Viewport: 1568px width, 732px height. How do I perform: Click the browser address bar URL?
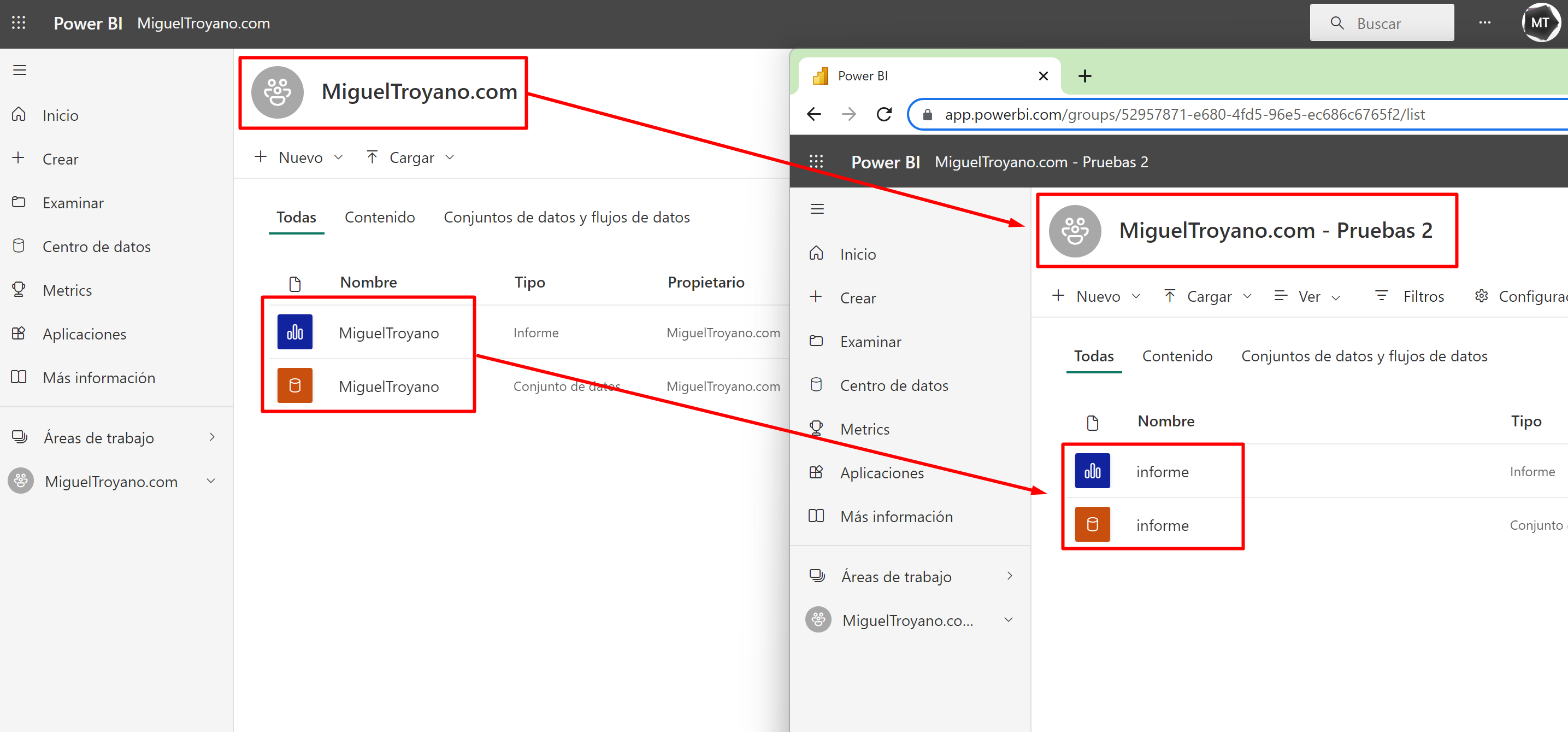click(x=1184, y=114)
